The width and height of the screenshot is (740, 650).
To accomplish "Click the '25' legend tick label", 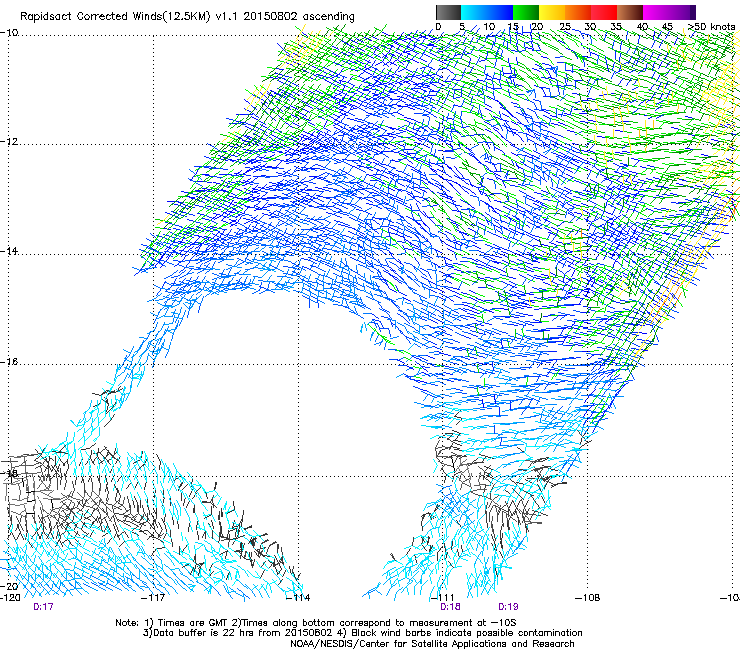I will [565, 27].
